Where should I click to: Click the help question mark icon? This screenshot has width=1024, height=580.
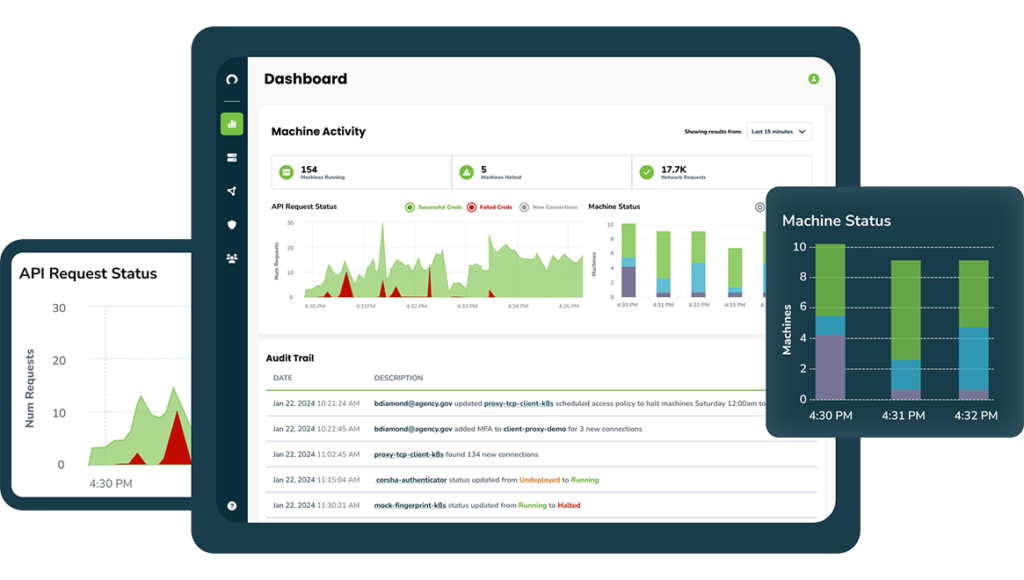click(x=232, y=506)
